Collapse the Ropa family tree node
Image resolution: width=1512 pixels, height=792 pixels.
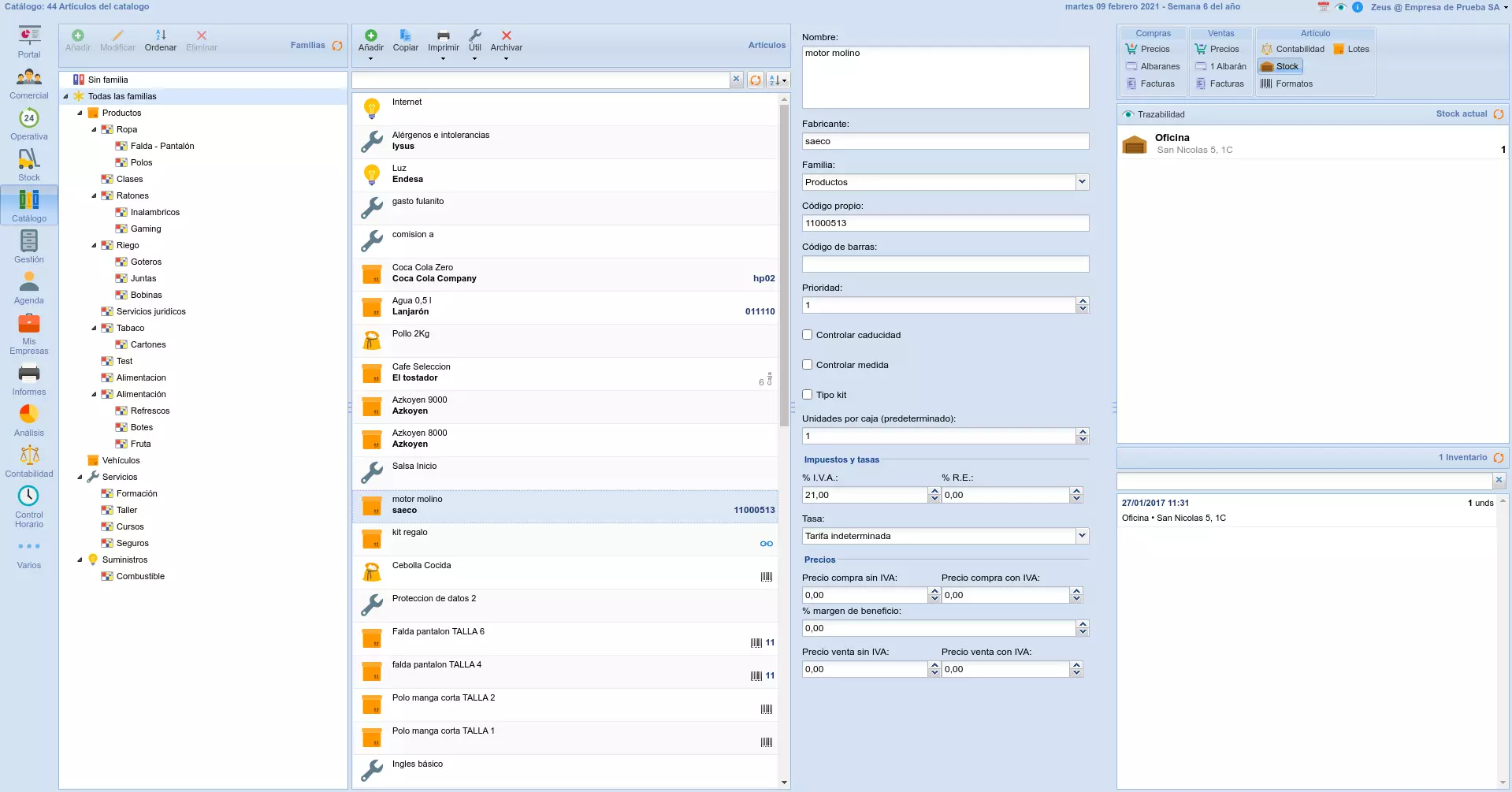(95, 129)
